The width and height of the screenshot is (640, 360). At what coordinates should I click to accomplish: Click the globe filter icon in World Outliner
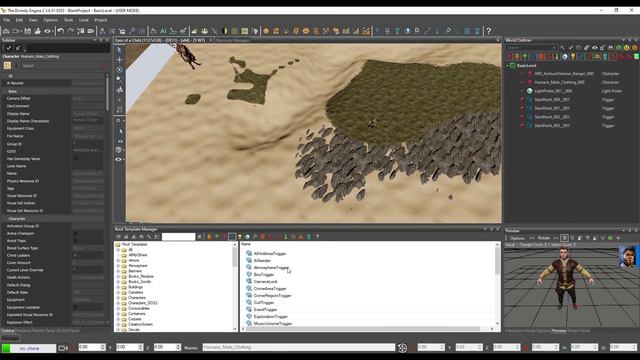565,56
